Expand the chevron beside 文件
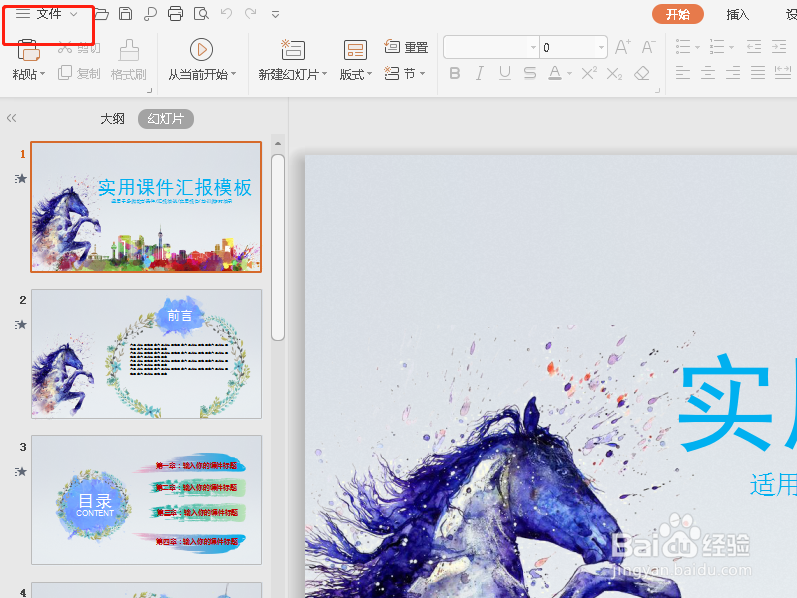 [x=74, y=14]
